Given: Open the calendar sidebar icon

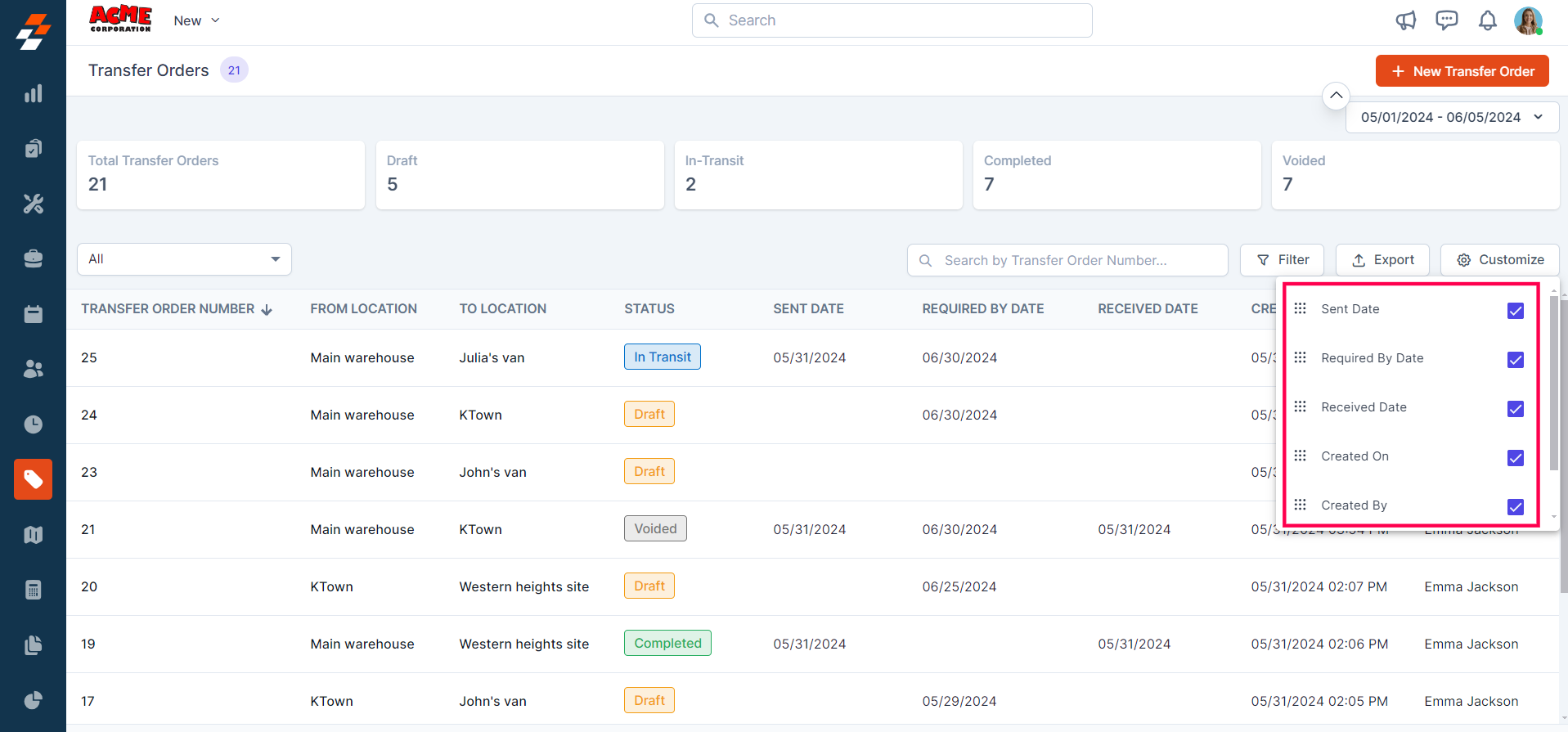Looking at the screenshot, I should coord(33,314).
